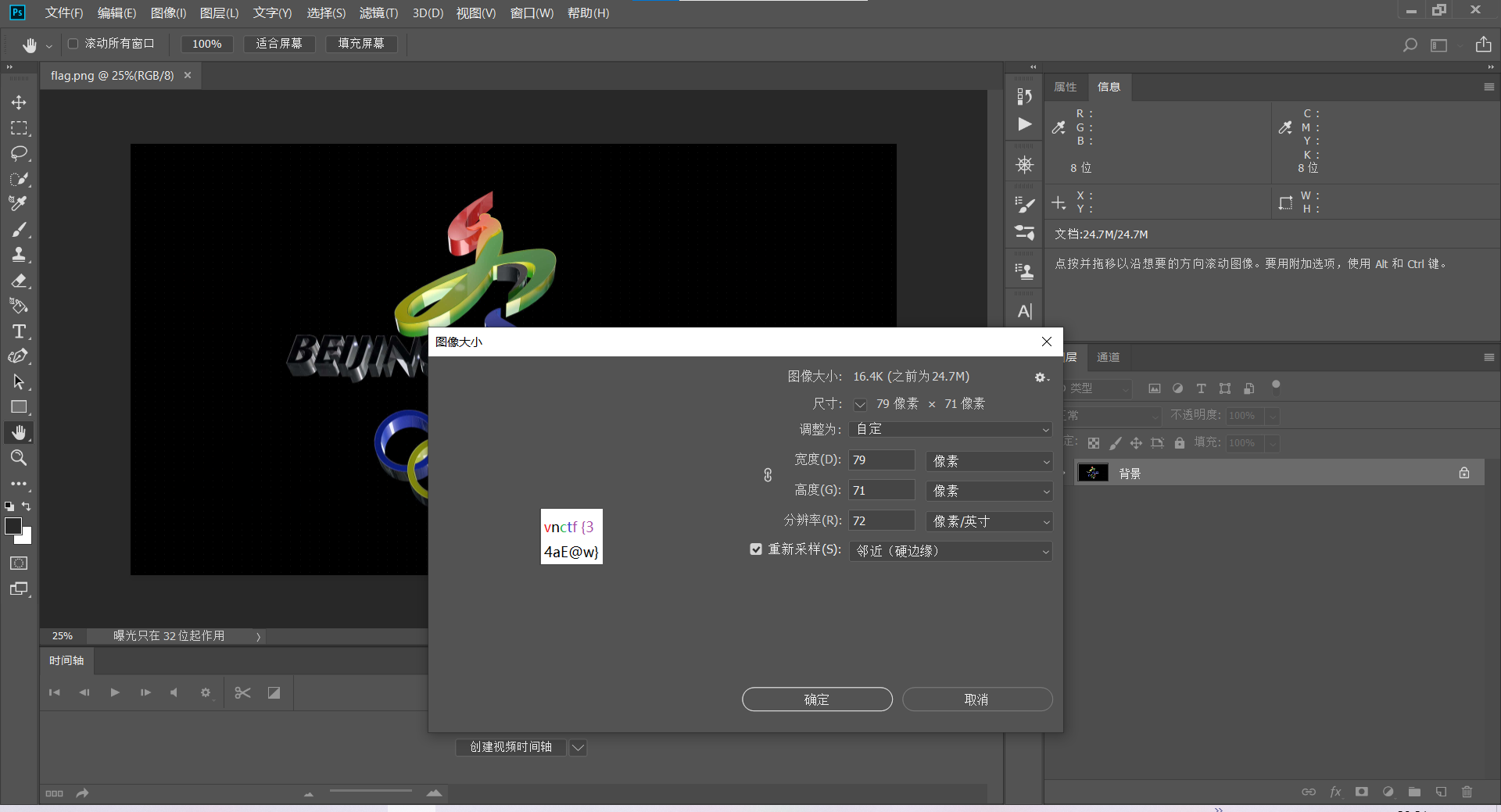Image resolution: width=1501 pixels, height=812 pixels.
Task: Click the Fit Screen button
Action: (279, 44)
